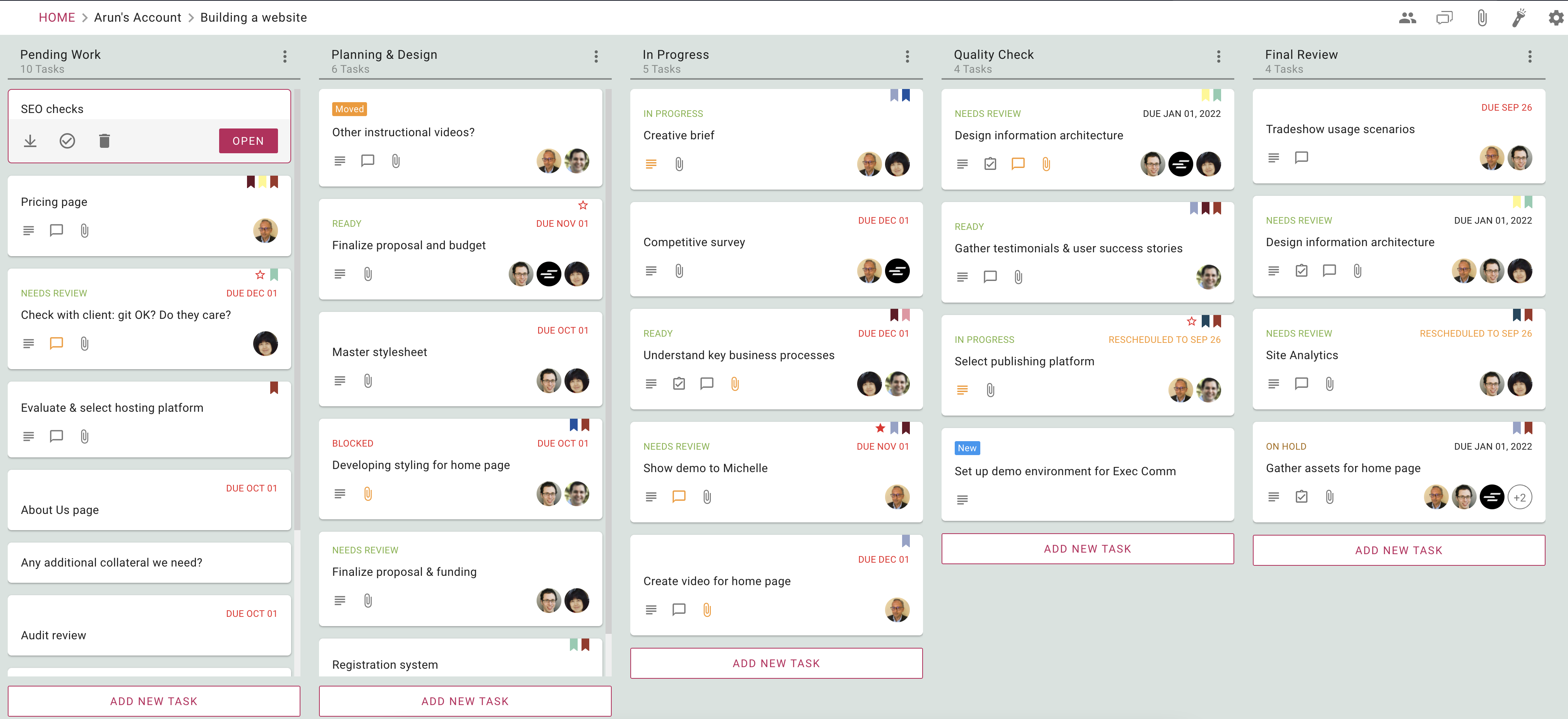Open the discussions icon in top bar

[1444, 18]
